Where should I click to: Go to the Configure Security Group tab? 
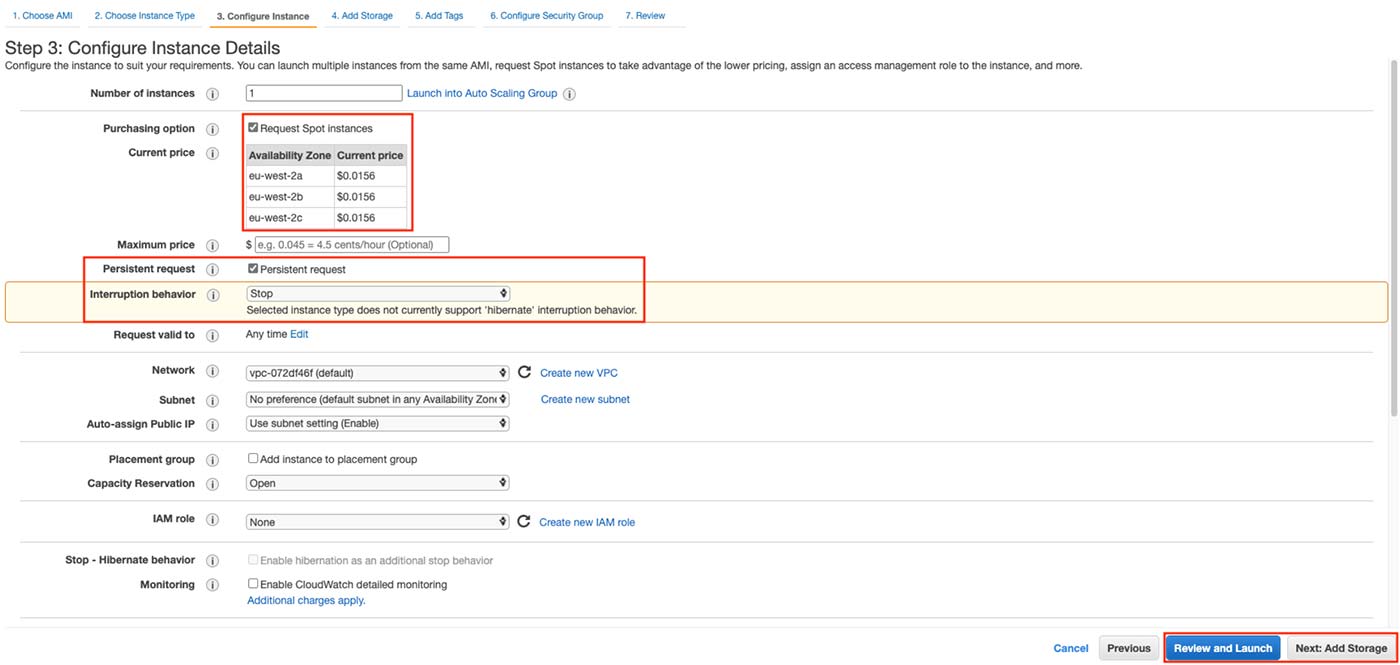[546, 15]
